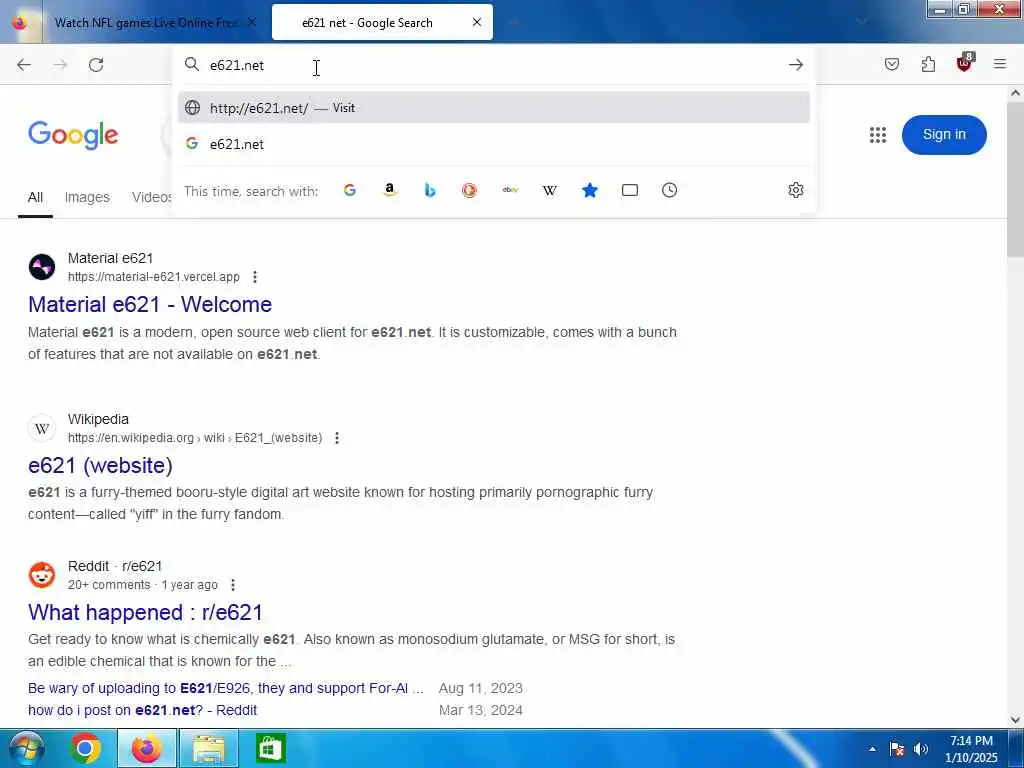This screenshot has width=1024, height=768.
Task: Close the Watch NFL games tab
Action: tap(251, 23)
